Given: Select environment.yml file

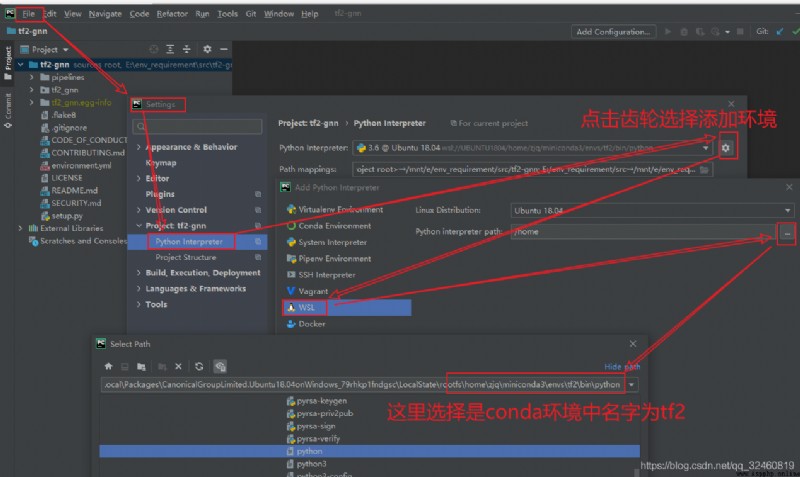Looking at the screenshot, I should click(x=76, y=165).
